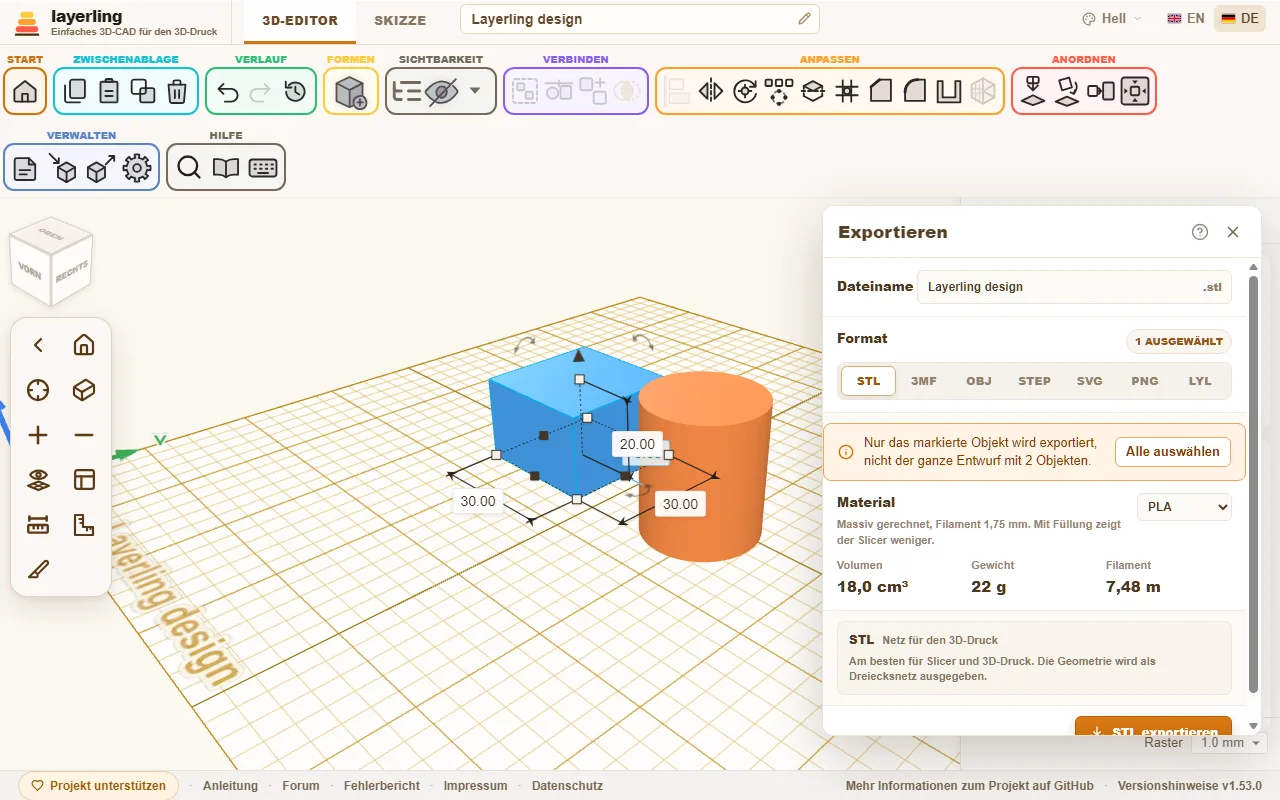This screenshot has width=1280, height=800.
Task: Collapse the view panel with the chevron
Action: point(38,345)
